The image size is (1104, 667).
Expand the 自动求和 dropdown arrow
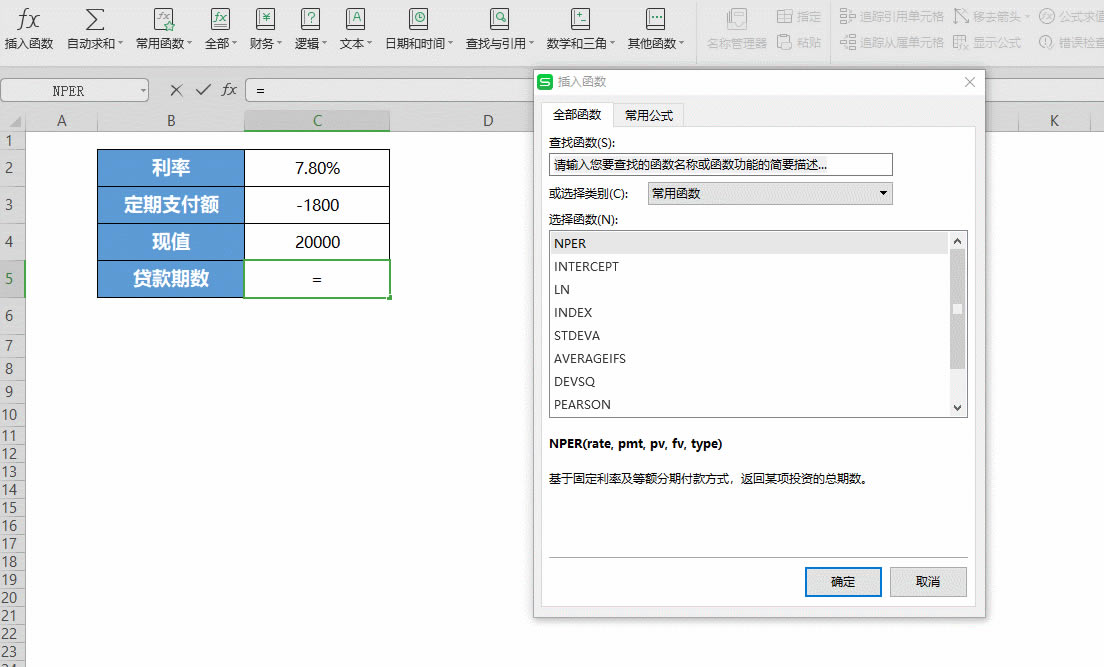(120, 44)
